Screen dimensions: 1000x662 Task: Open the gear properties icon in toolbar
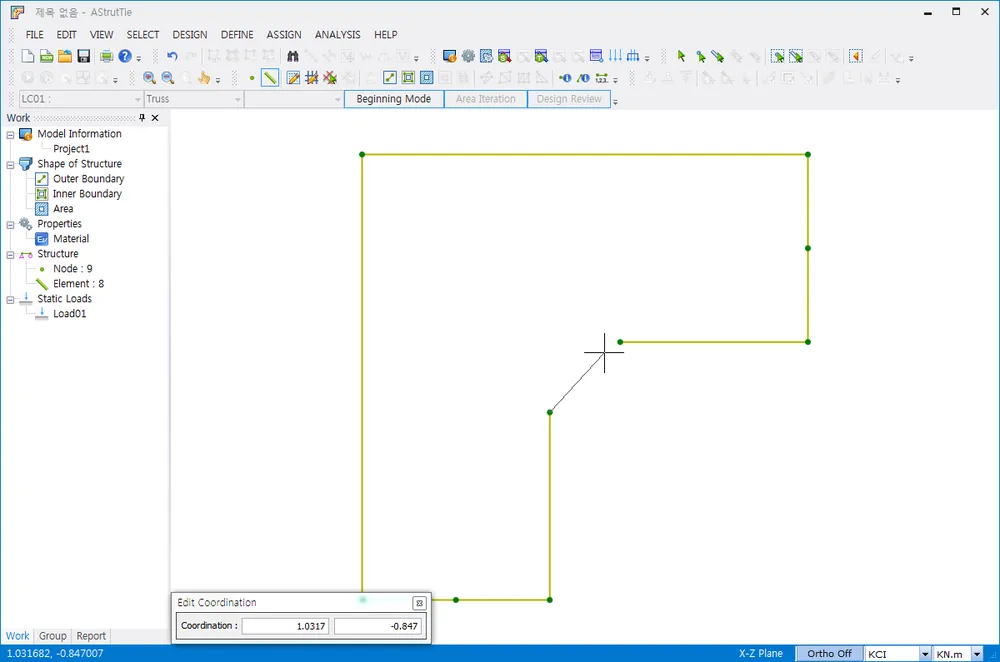click(x=468, y=57)
